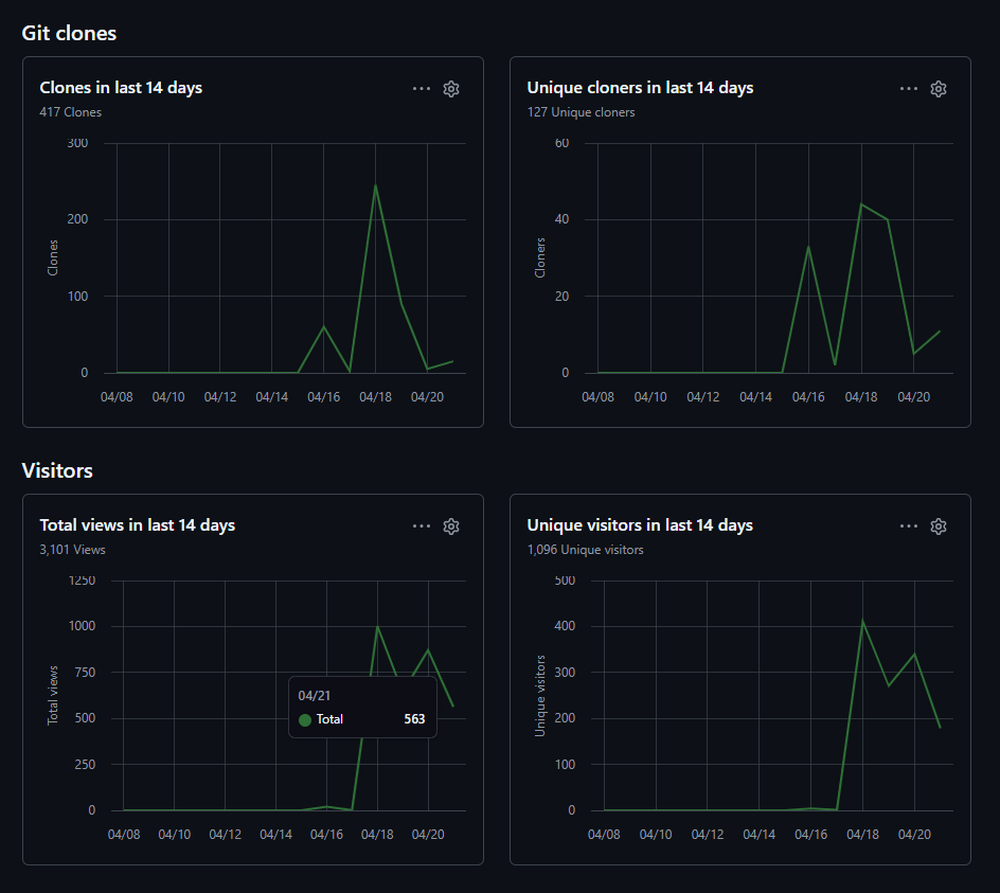Screen dimensions: 1000x893
Task: Expand the ellipsis menu for Unique cloners
Action: (x=908, y=89)
